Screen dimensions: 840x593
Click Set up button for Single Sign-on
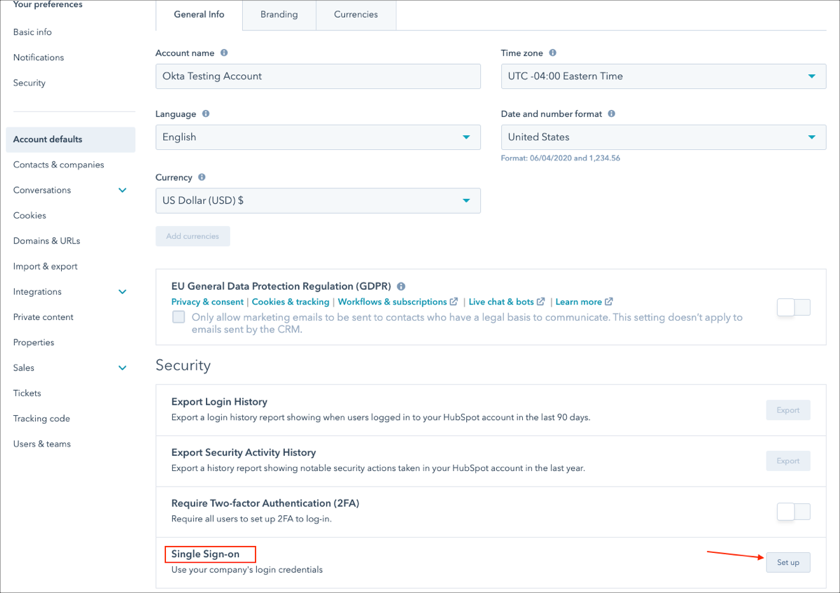tap(788, 562)
